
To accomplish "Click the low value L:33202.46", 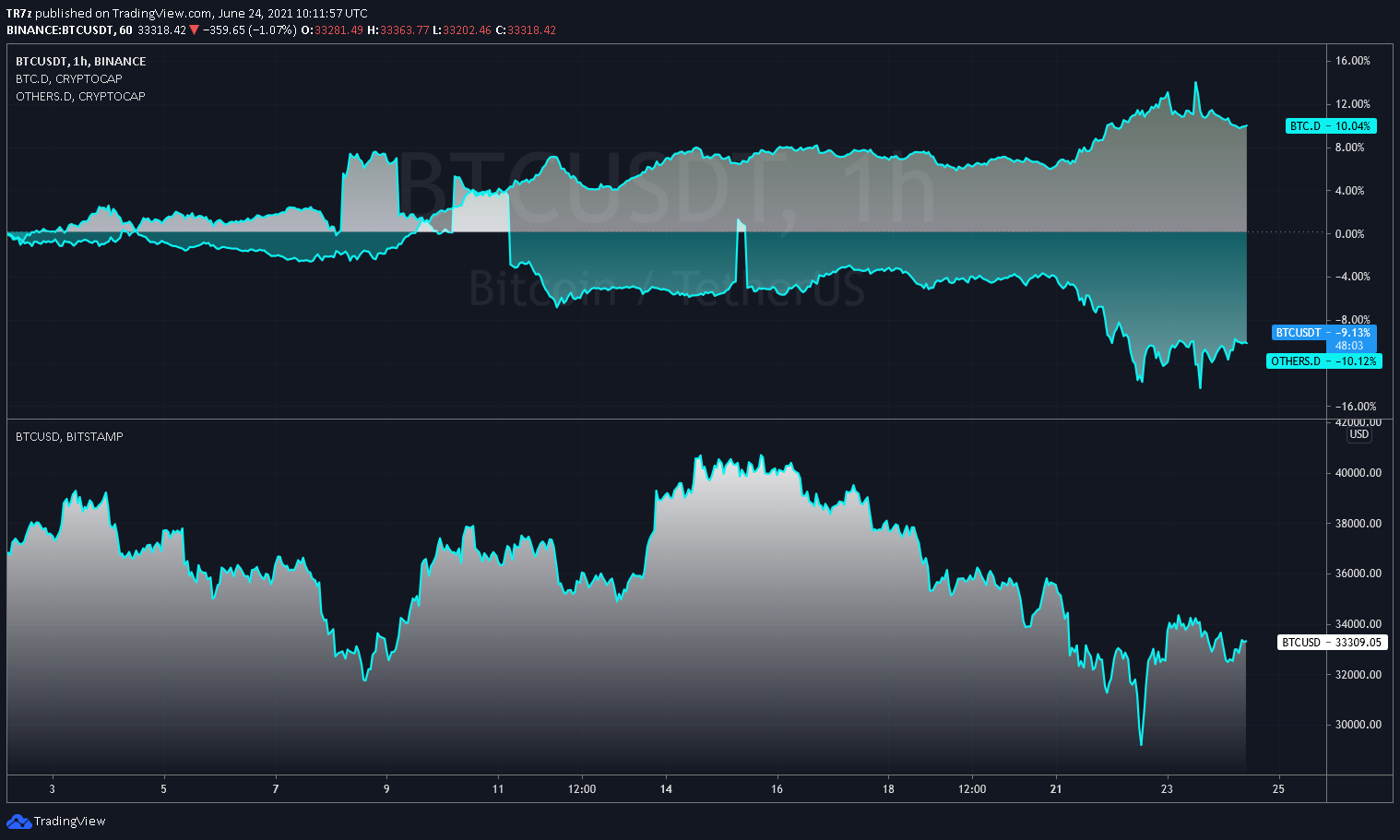I will pos(462,30).
